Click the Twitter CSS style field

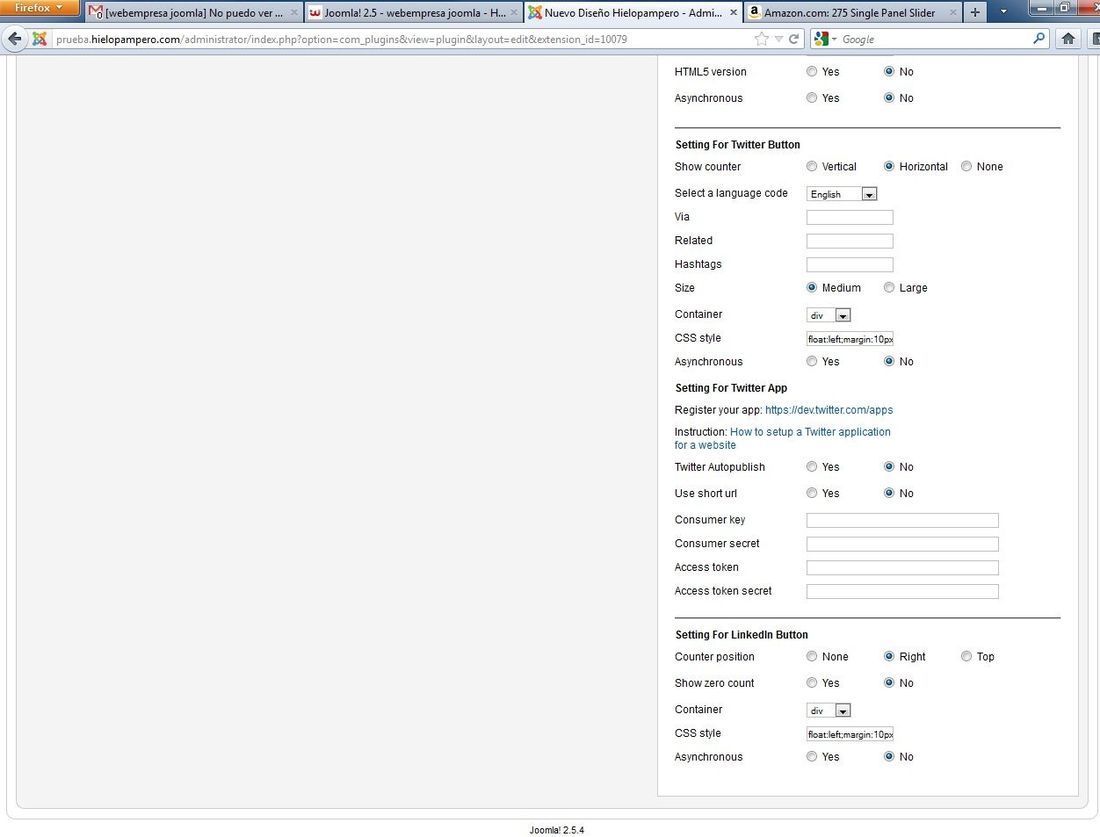tap(850, 339)
